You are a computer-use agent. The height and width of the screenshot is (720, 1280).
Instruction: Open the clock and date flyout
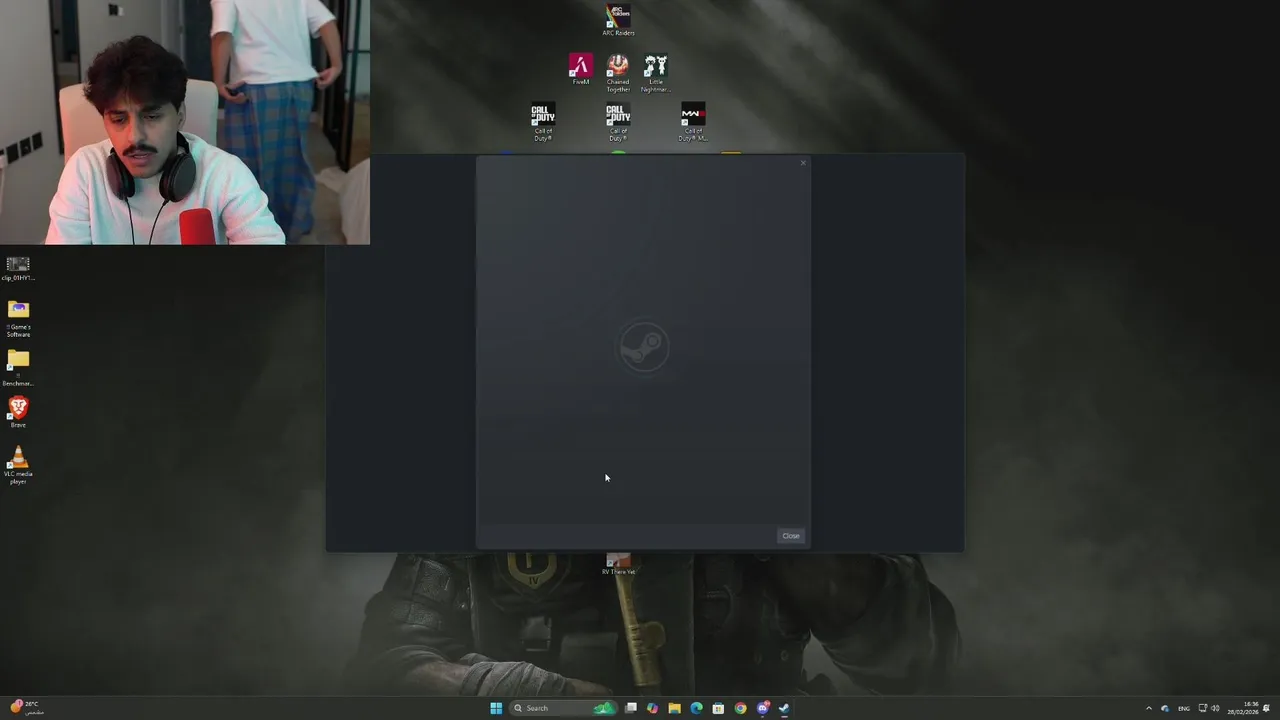point(1243,708)
